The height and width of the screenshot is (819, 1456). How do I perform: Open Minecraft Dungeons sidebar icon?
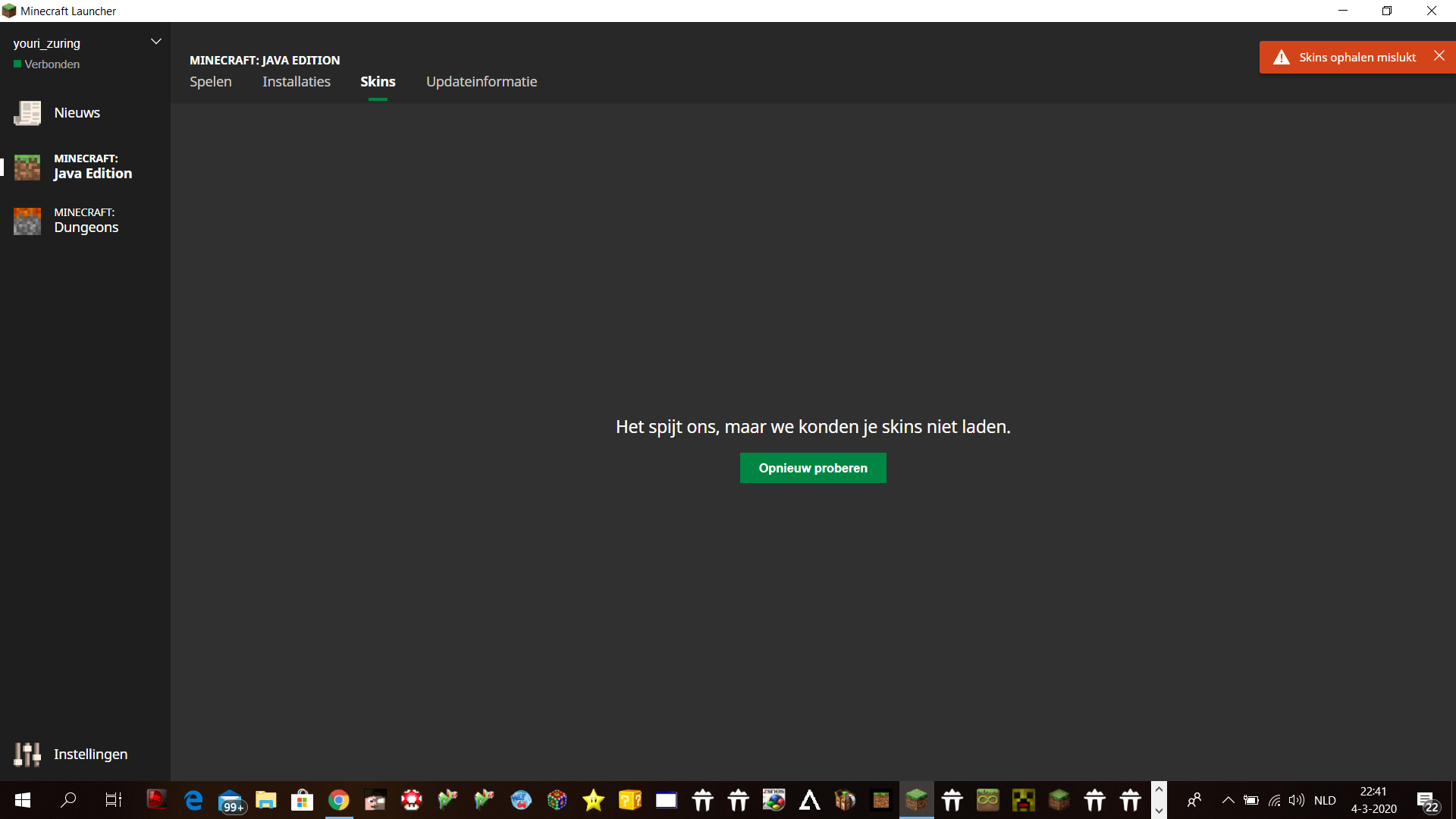coord(27,221)
